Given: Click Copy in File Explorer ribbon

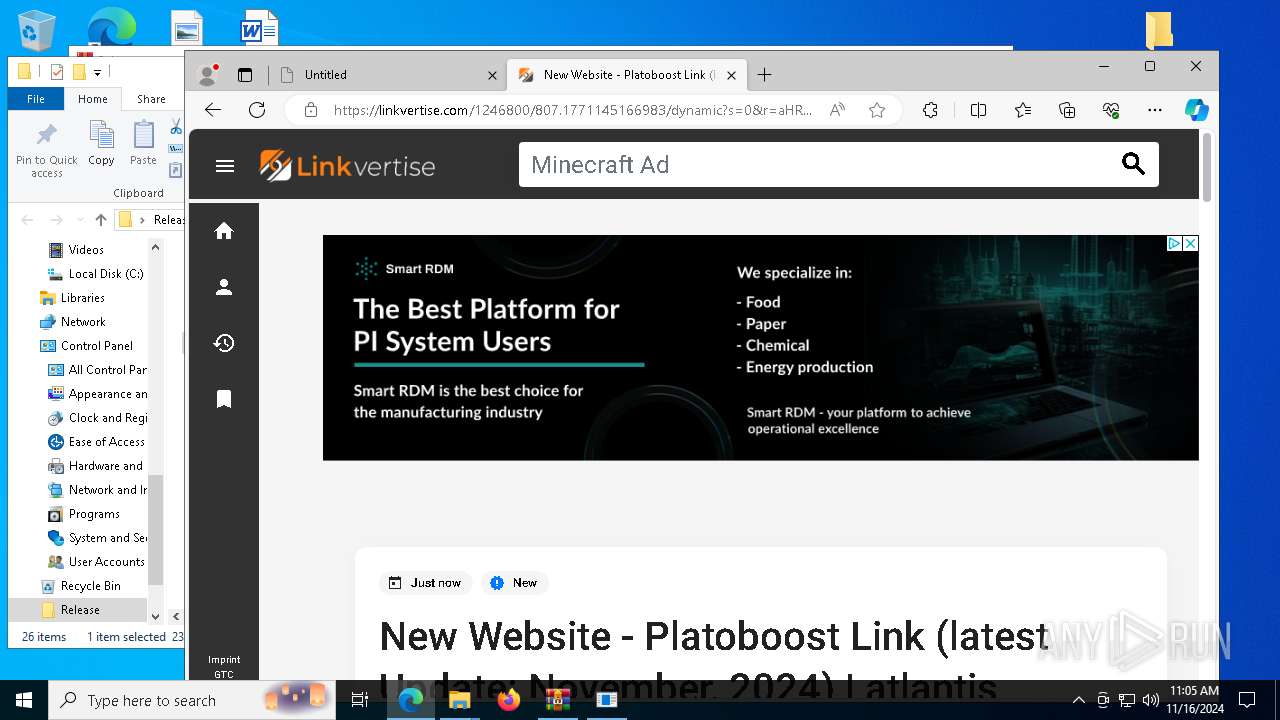Looking at the screenshot, I should [101, 143].
